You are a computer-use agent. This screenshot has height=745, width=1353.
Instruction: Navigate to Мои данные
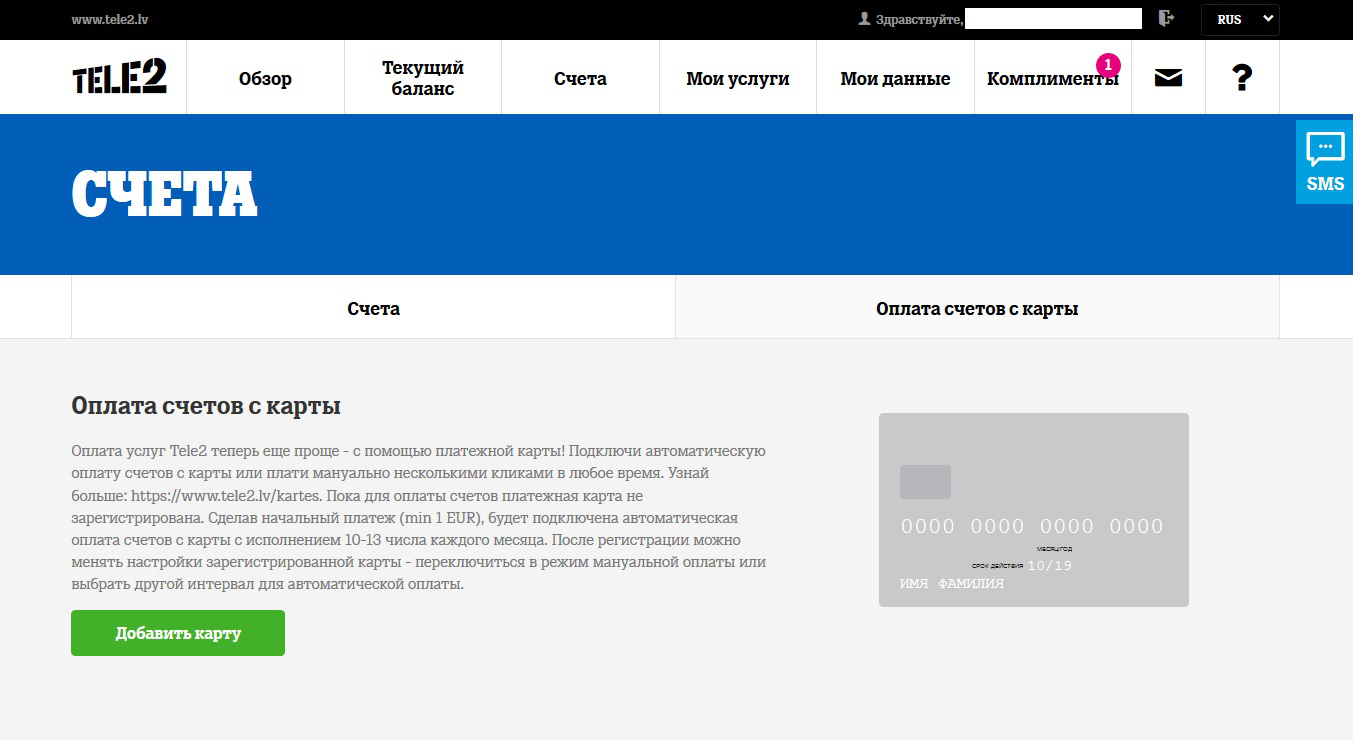[x=895, y=79]
